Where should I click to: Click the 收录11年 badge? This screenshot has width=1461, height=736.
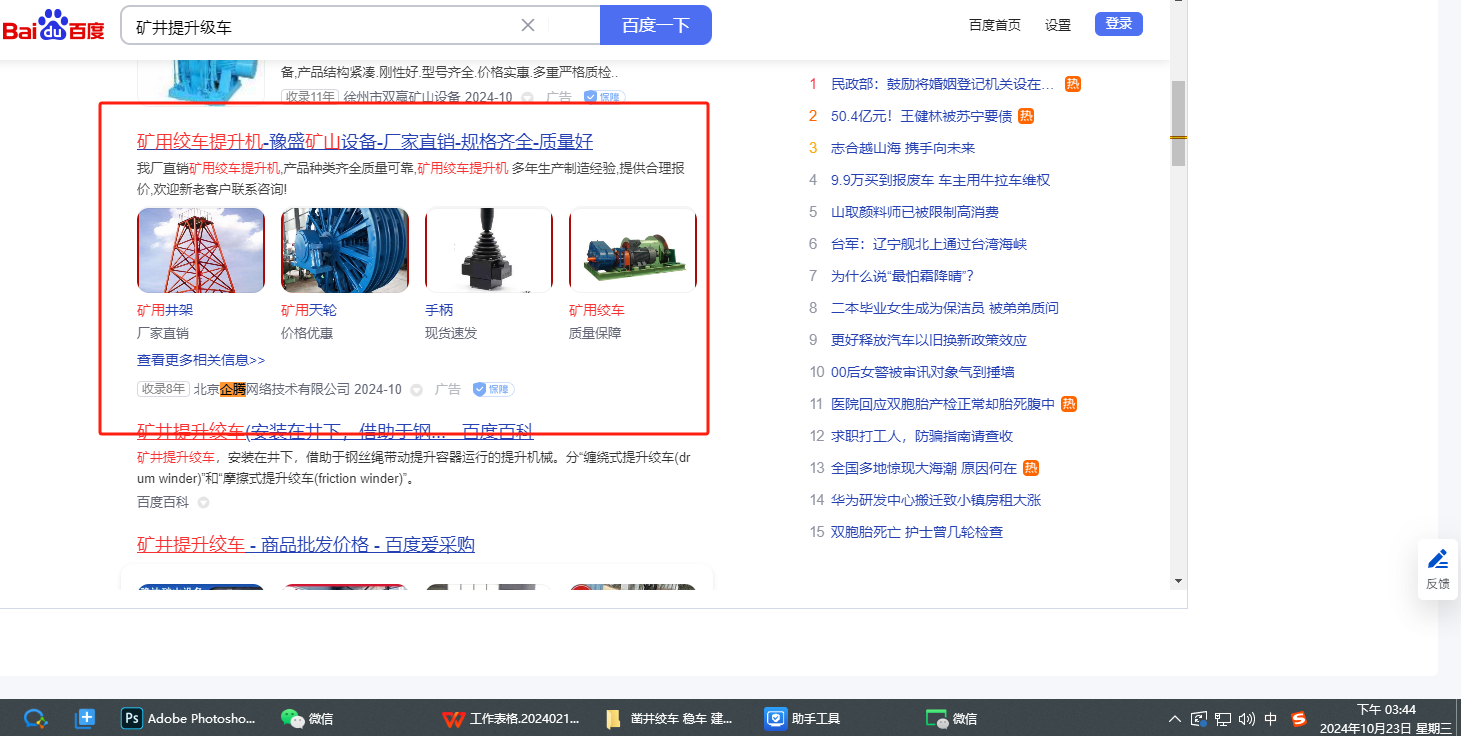pos(310,97)
